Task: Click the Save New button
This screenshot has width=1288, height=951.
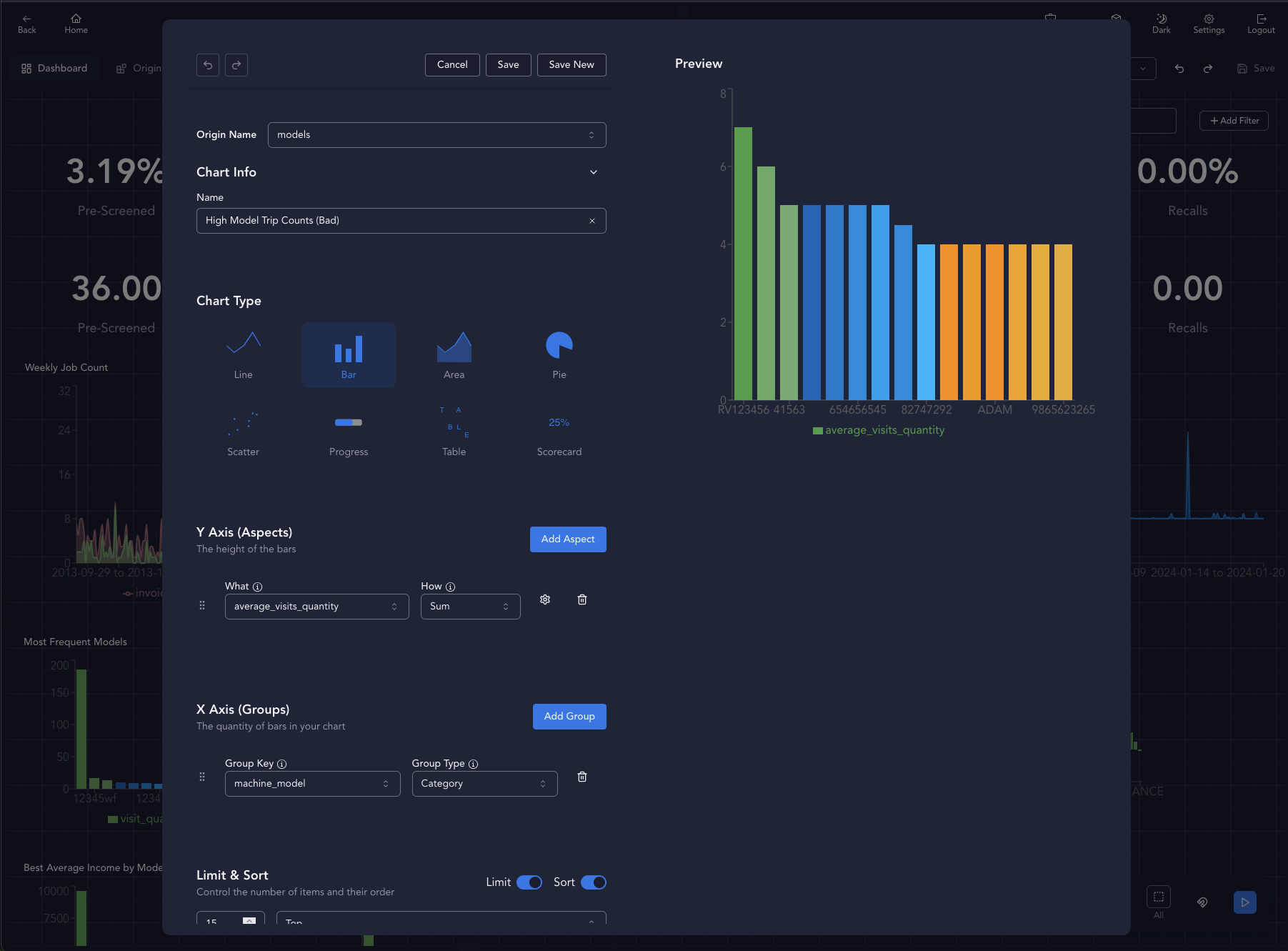Action: [x=571, y=65]
